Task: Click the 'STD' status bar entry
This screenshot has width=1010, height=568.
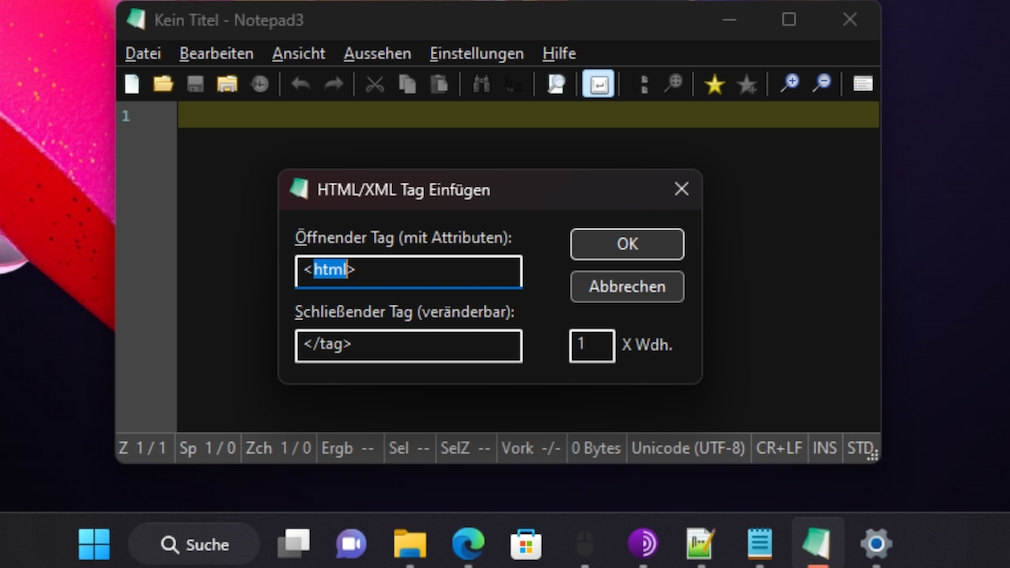Action: pos(860,448)
